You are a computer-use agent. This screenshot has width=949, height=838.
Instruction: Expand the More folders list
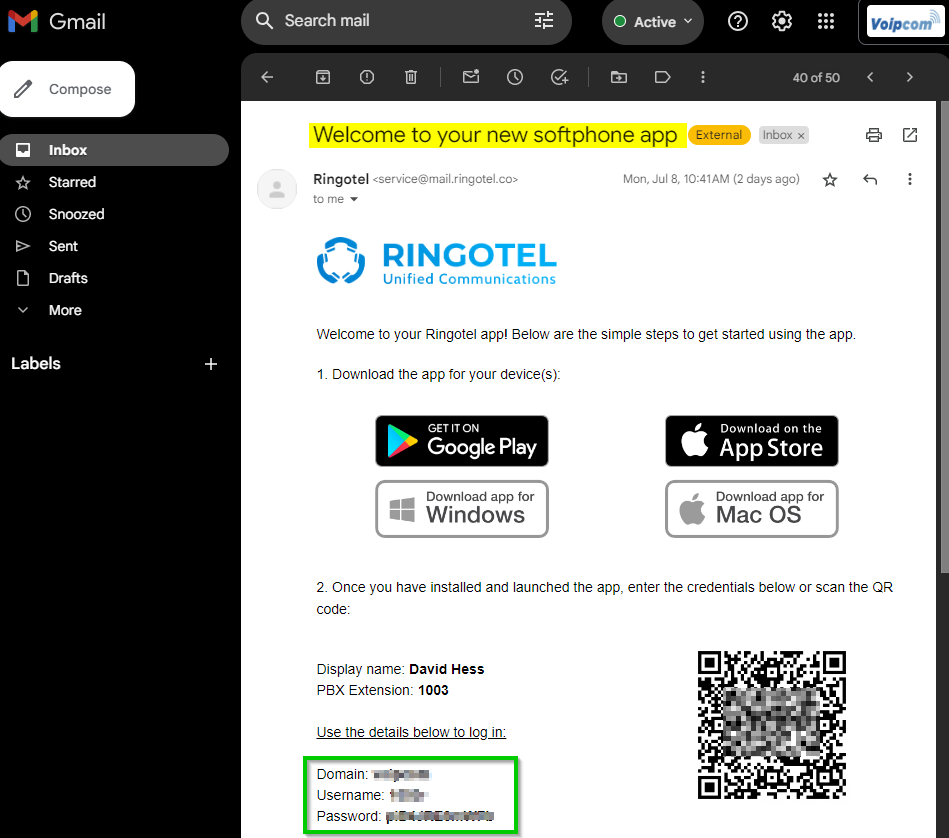pyautogui.click(x=65, y=310)
